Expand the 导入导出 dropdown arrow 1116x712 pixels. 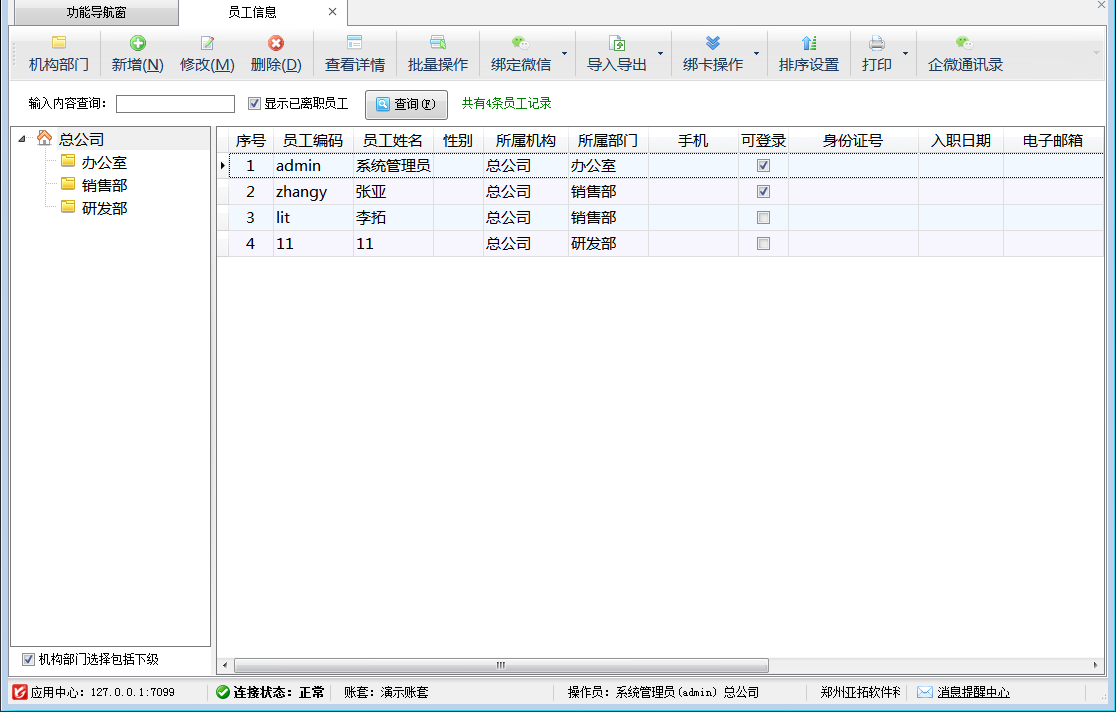click(660, 53)
